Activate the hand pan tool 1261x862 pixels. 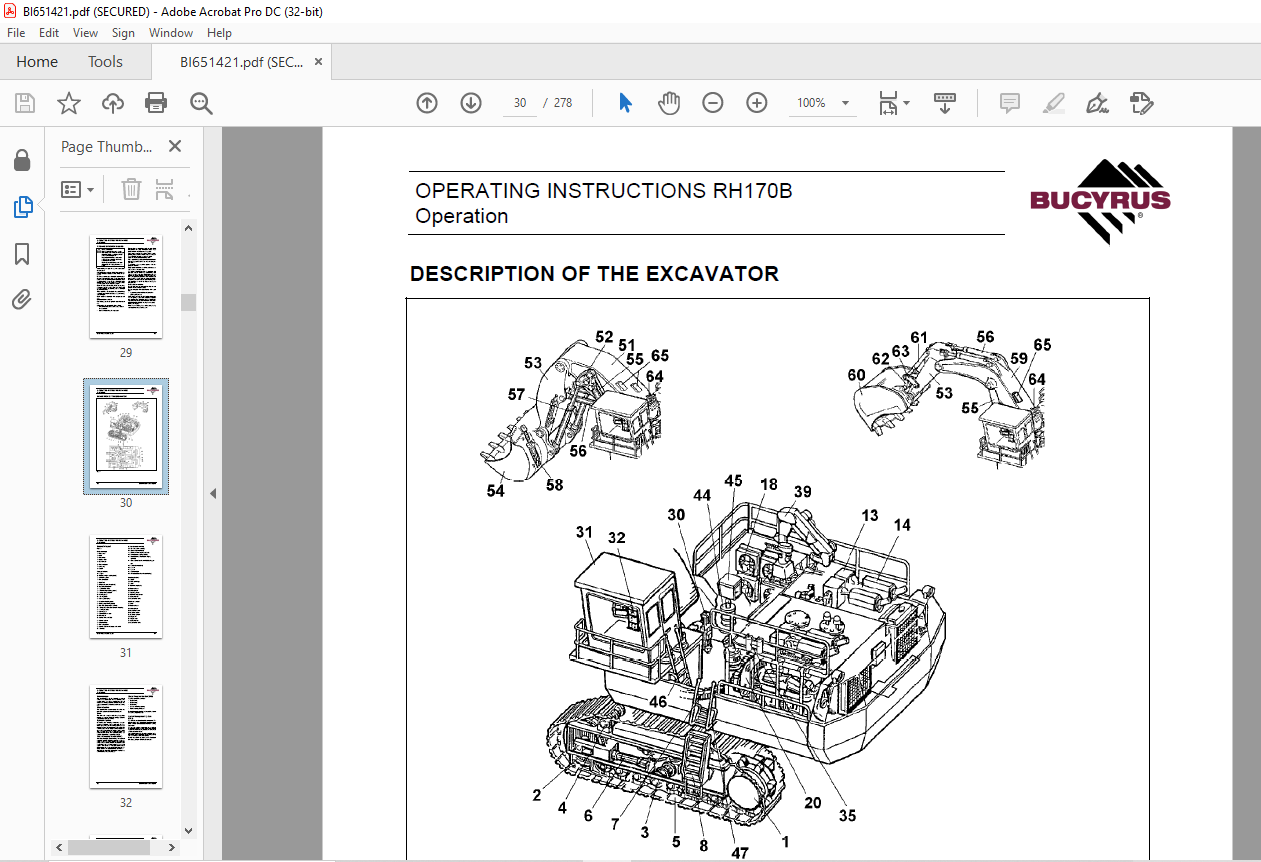[668, 103]
